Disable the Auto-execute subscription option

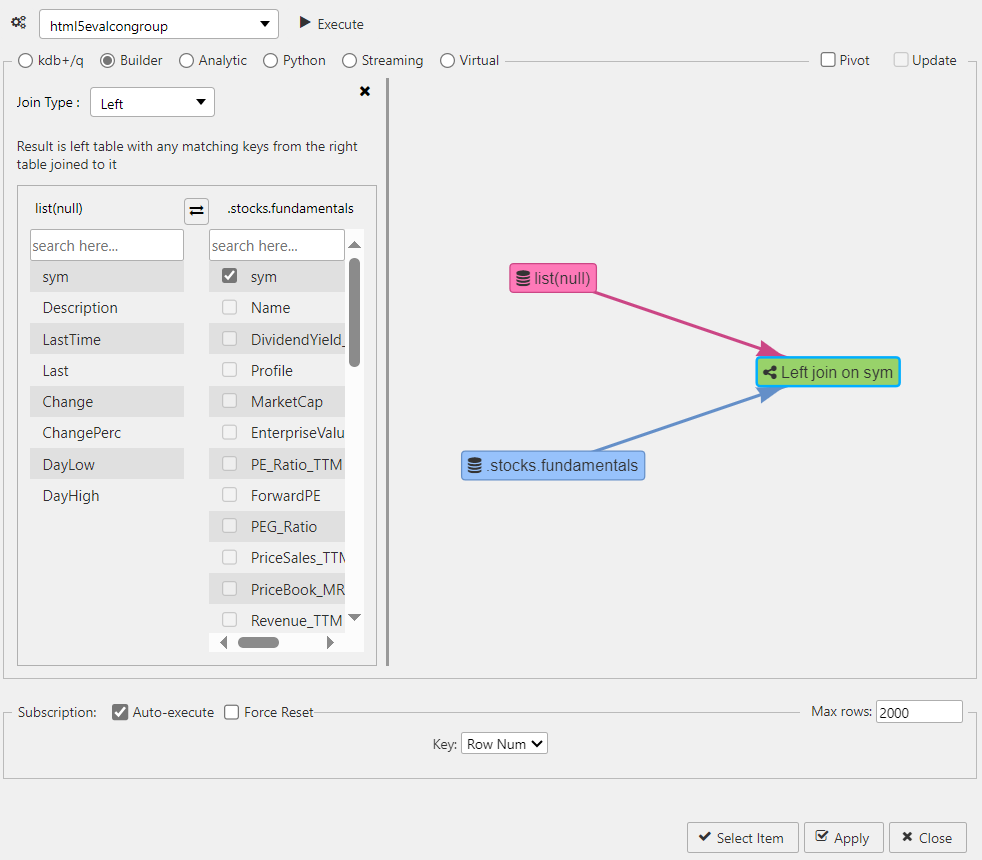[x=121, y=712]
